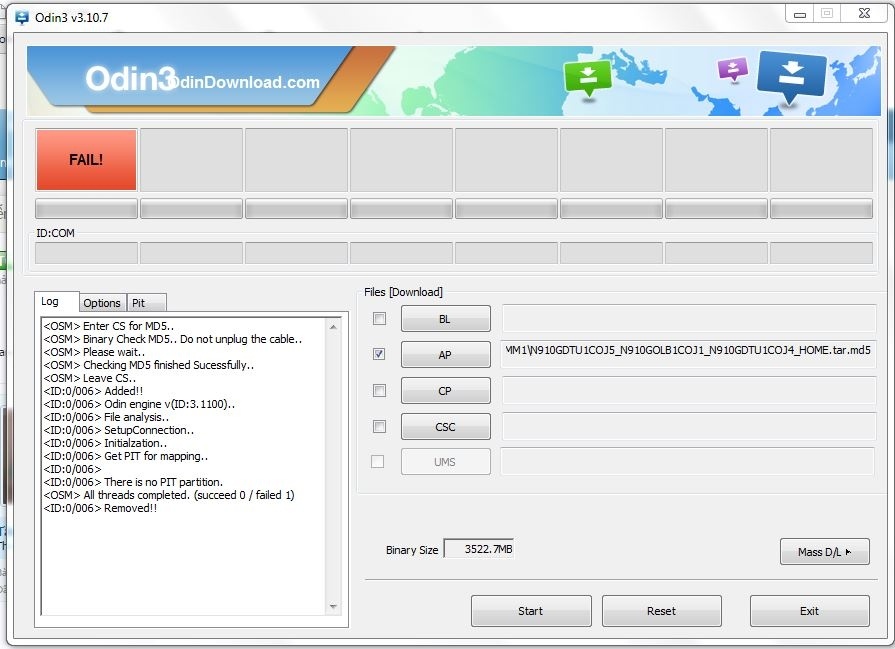
Task: Enable the BL checkbox
Action: pos(379,319)
